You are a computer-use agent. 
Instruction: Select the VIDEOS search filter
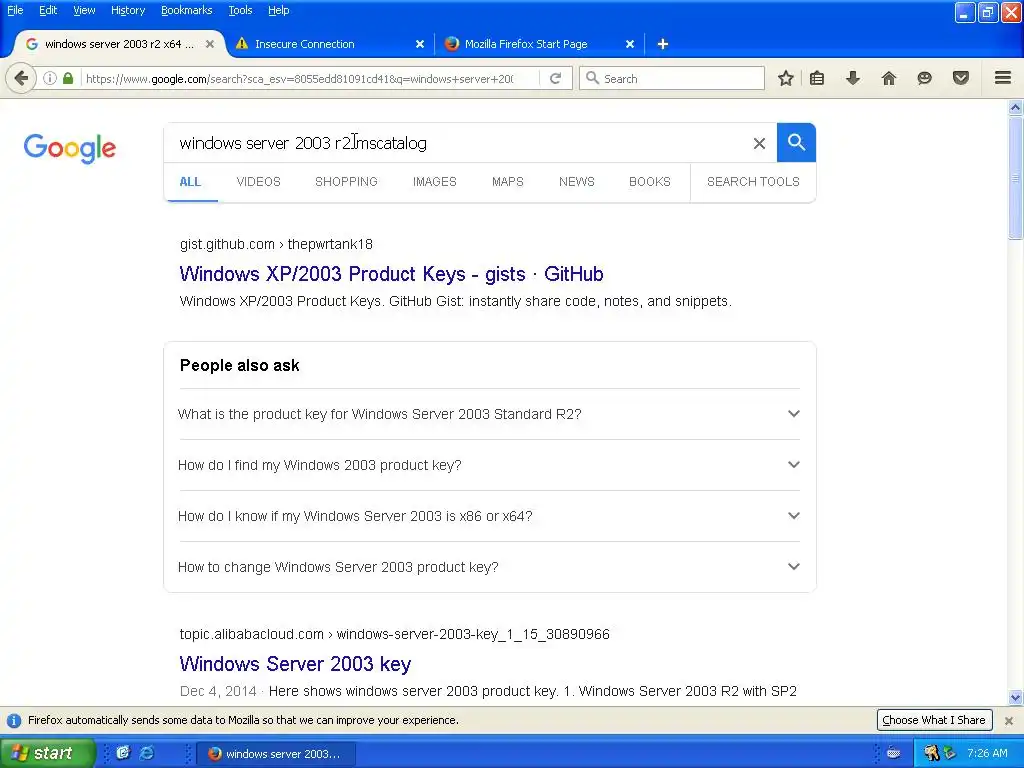click(259, 182)
